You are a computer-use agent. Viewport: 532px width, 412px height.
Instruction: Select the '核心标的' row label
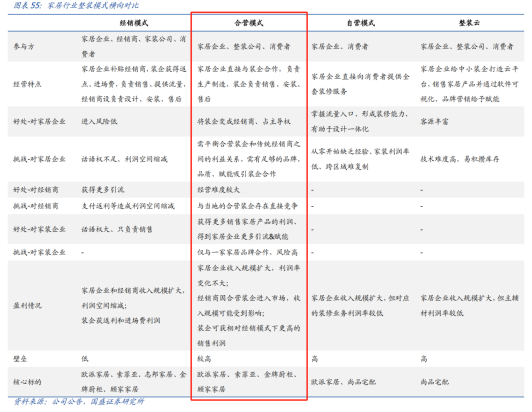[27, 382]
